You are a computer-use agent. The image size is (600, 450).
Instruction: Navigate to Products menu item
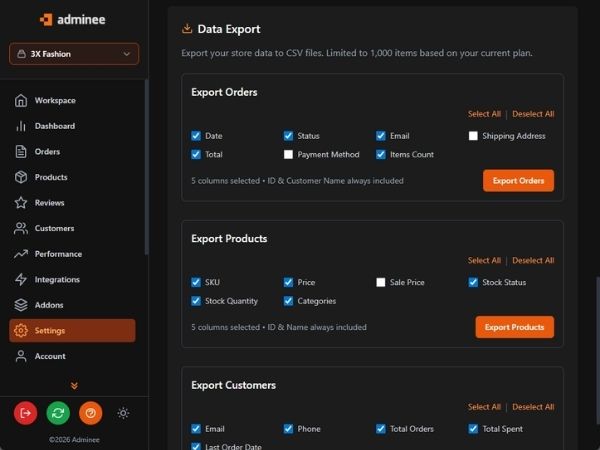(x=72, y=177)
